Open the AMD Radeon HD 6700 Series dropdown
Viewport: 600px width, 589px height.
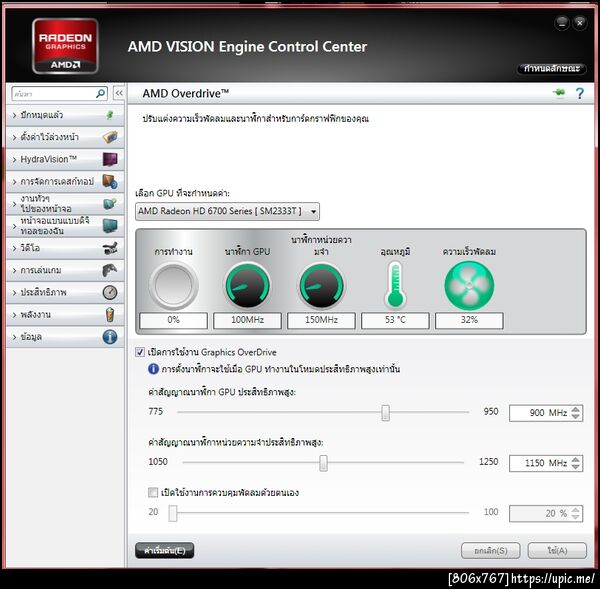[x=227, y=211]
